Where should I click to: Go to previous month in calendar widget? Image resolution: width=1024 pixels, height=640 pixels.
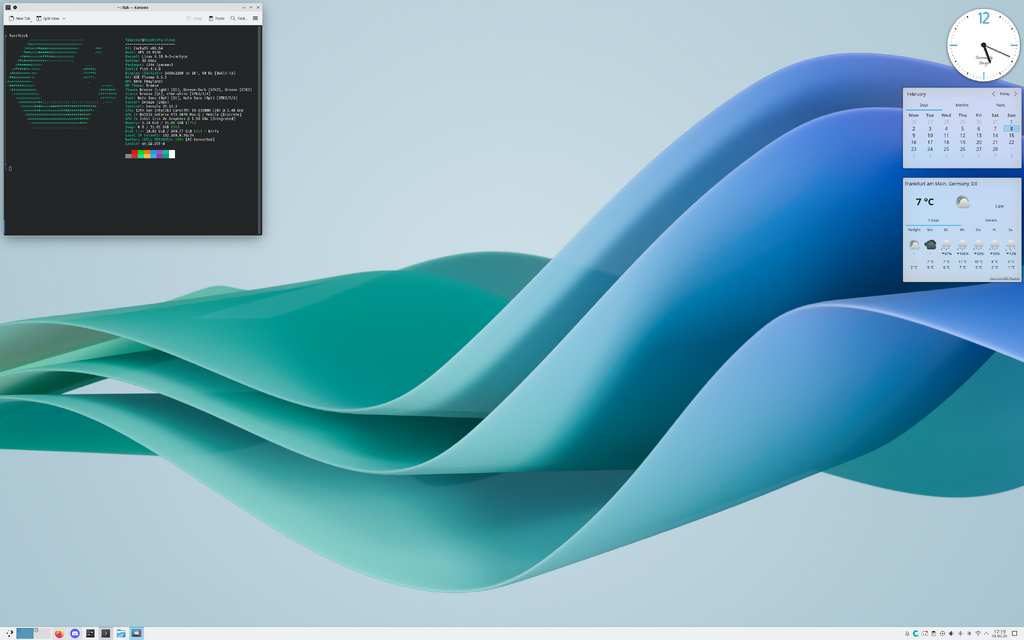tap(993, 94)
